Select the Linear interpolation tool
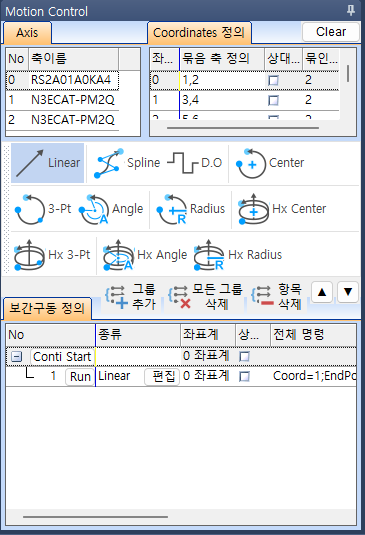 pyautogui.click(x=47, y=163)
